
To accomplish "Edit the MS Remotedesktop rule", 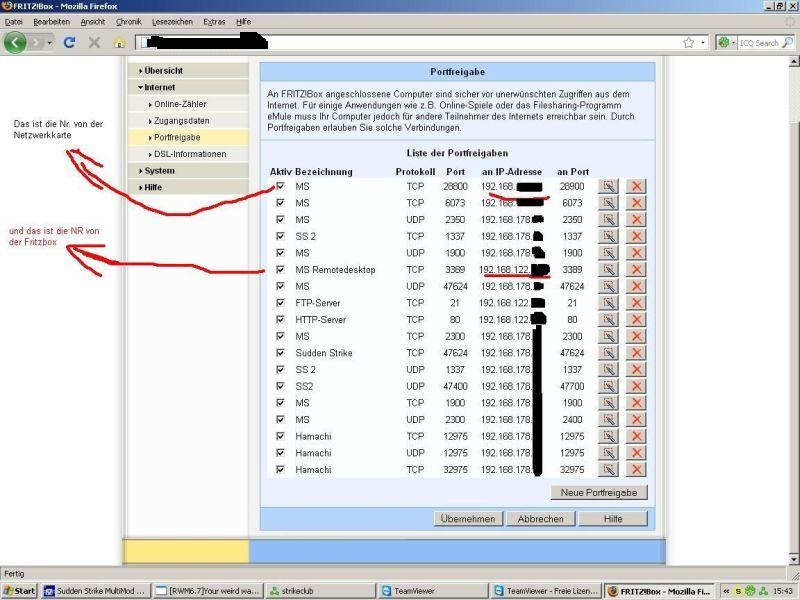I will [608, 270].
